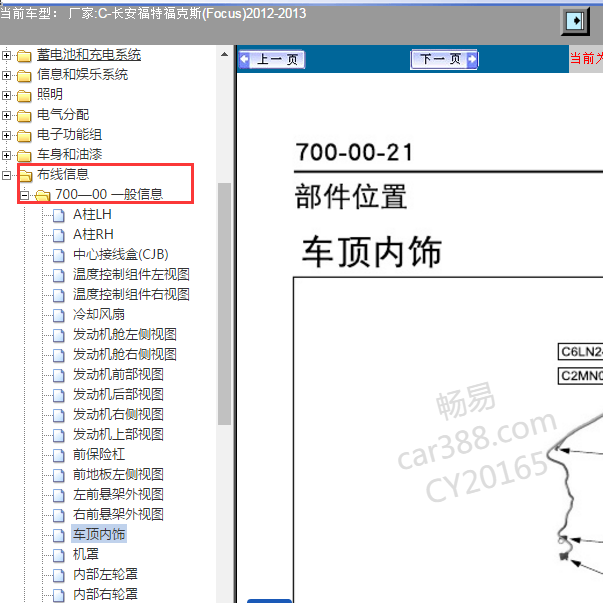The image size is (603, 603).
Task: Open 左前悬架外视图 entry
Action: click(118, 495)
